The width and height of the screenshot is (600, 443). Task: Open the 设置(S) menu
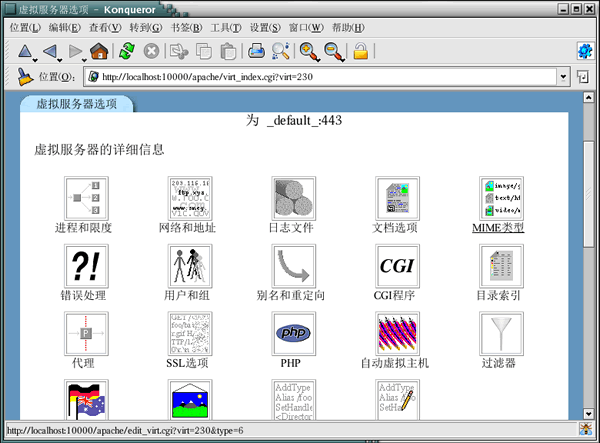coord(265,28)
